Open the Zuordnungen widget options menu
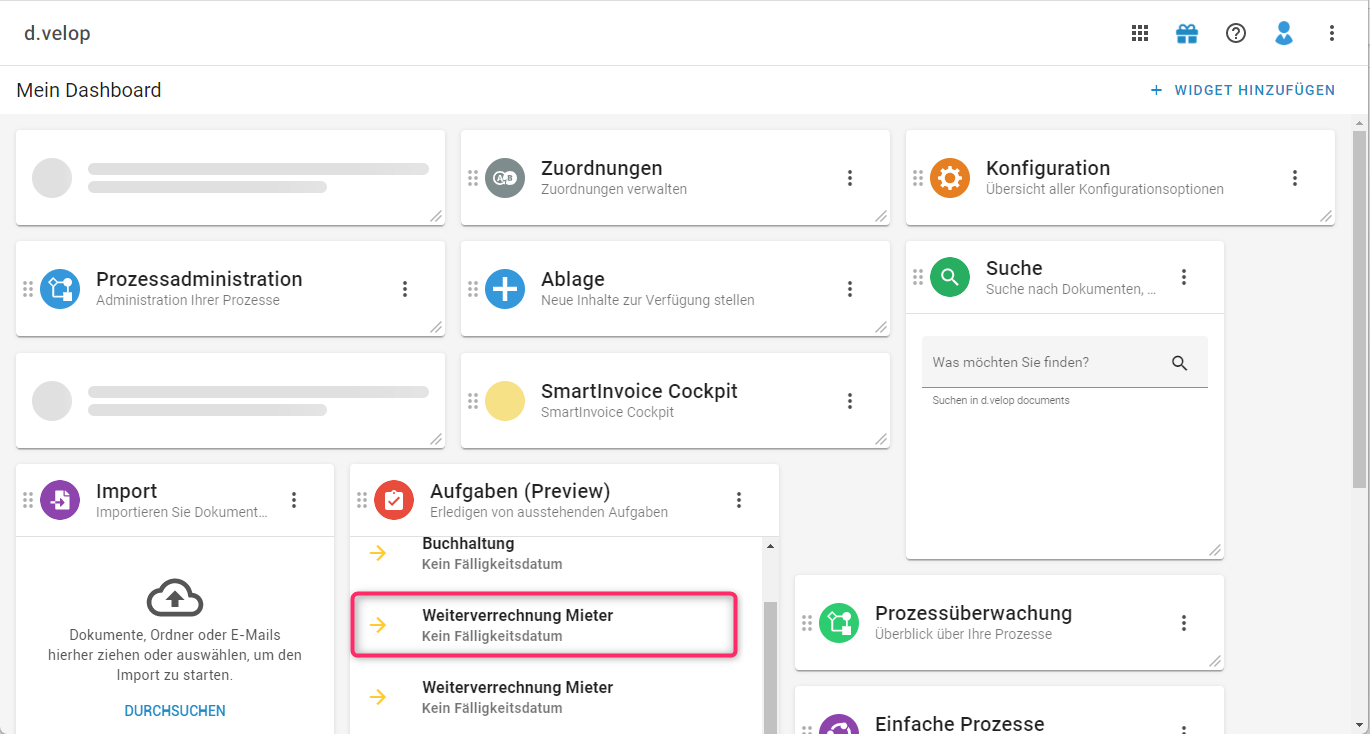This screenshot has width=1370, height=734. coord(850,178)
